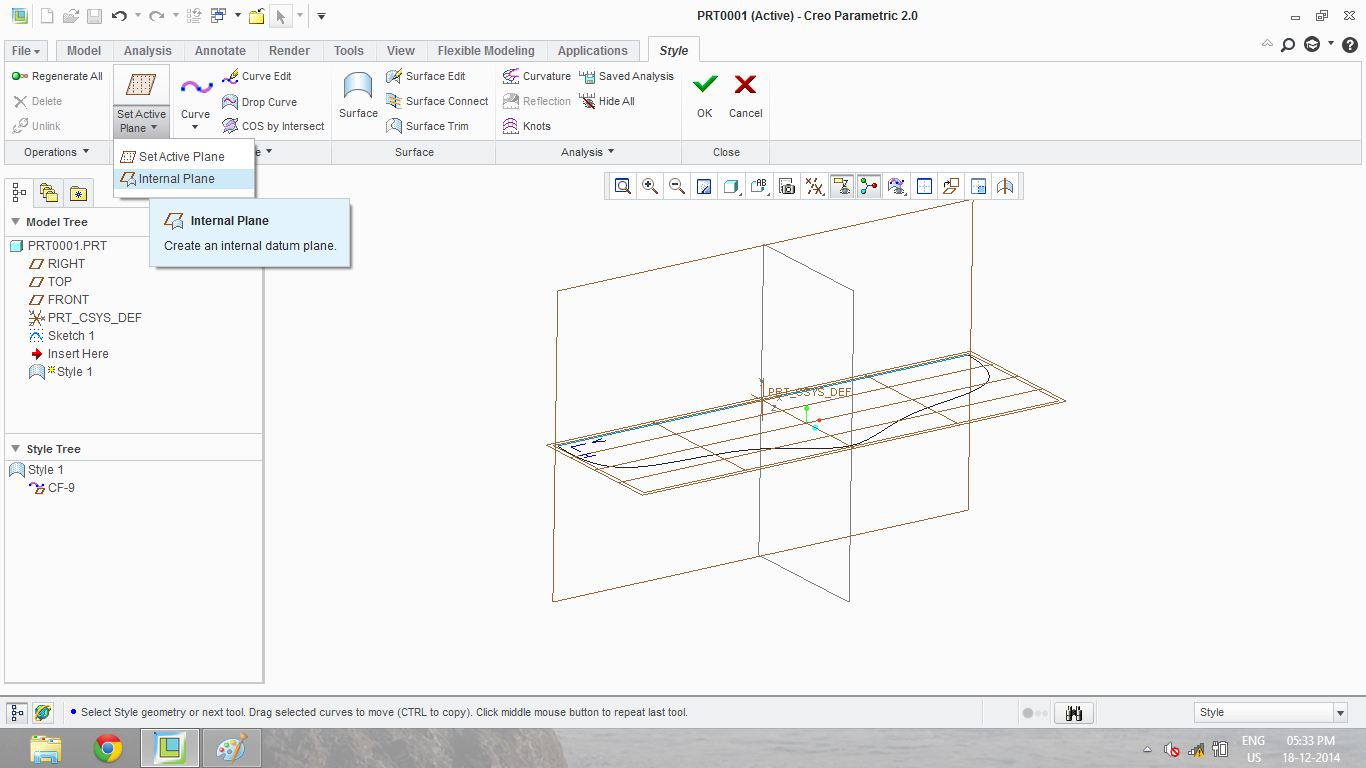1366x768 pixels.
Task: Open the Curvature analysis tool
Action: pyautogui.click(x=536, y=76)
